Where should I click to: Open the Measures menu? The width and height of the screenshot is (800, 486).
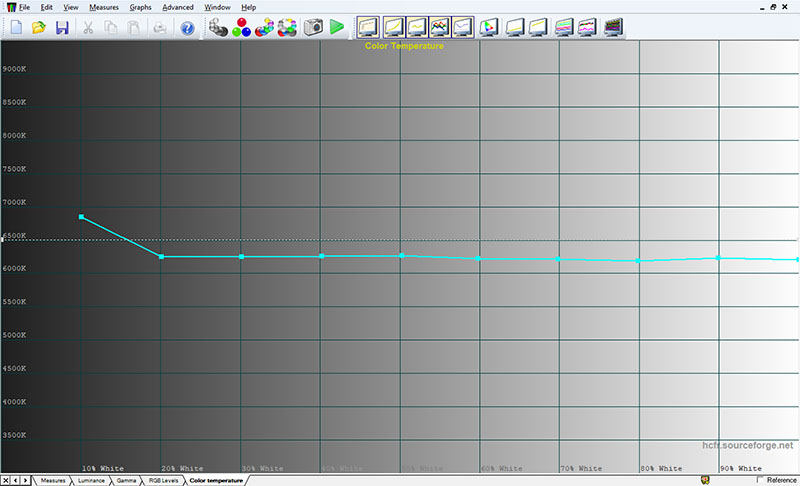[x=104, y=7]
